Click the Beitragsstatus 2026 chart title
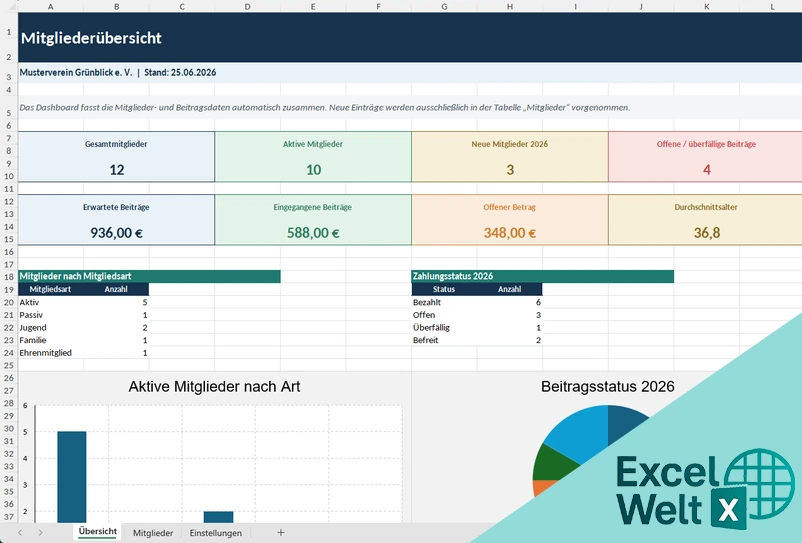802x543 pixels. 608,387
